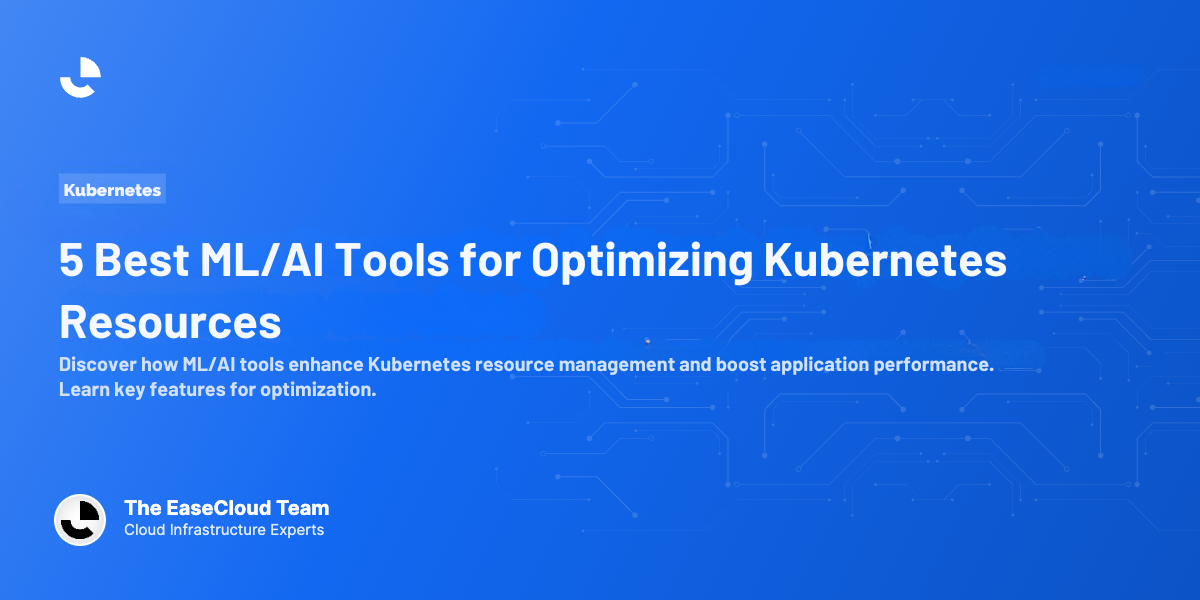This screenshot has width=1200, height=600.
Task: Click The EaseCloud Team author name
Action: (227, 508)
